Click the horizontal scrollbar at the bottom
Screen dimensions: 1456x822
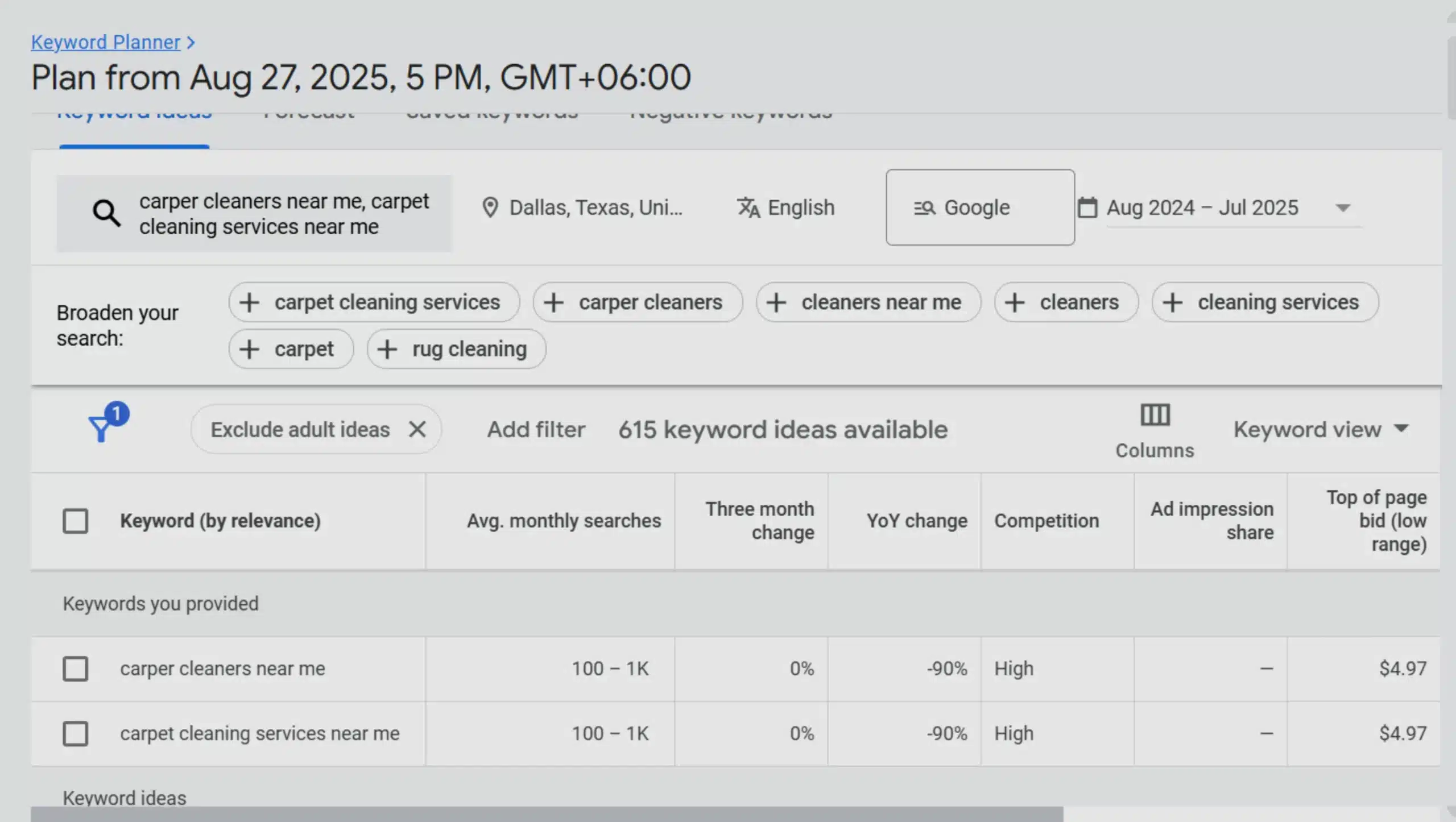(547, 814)
